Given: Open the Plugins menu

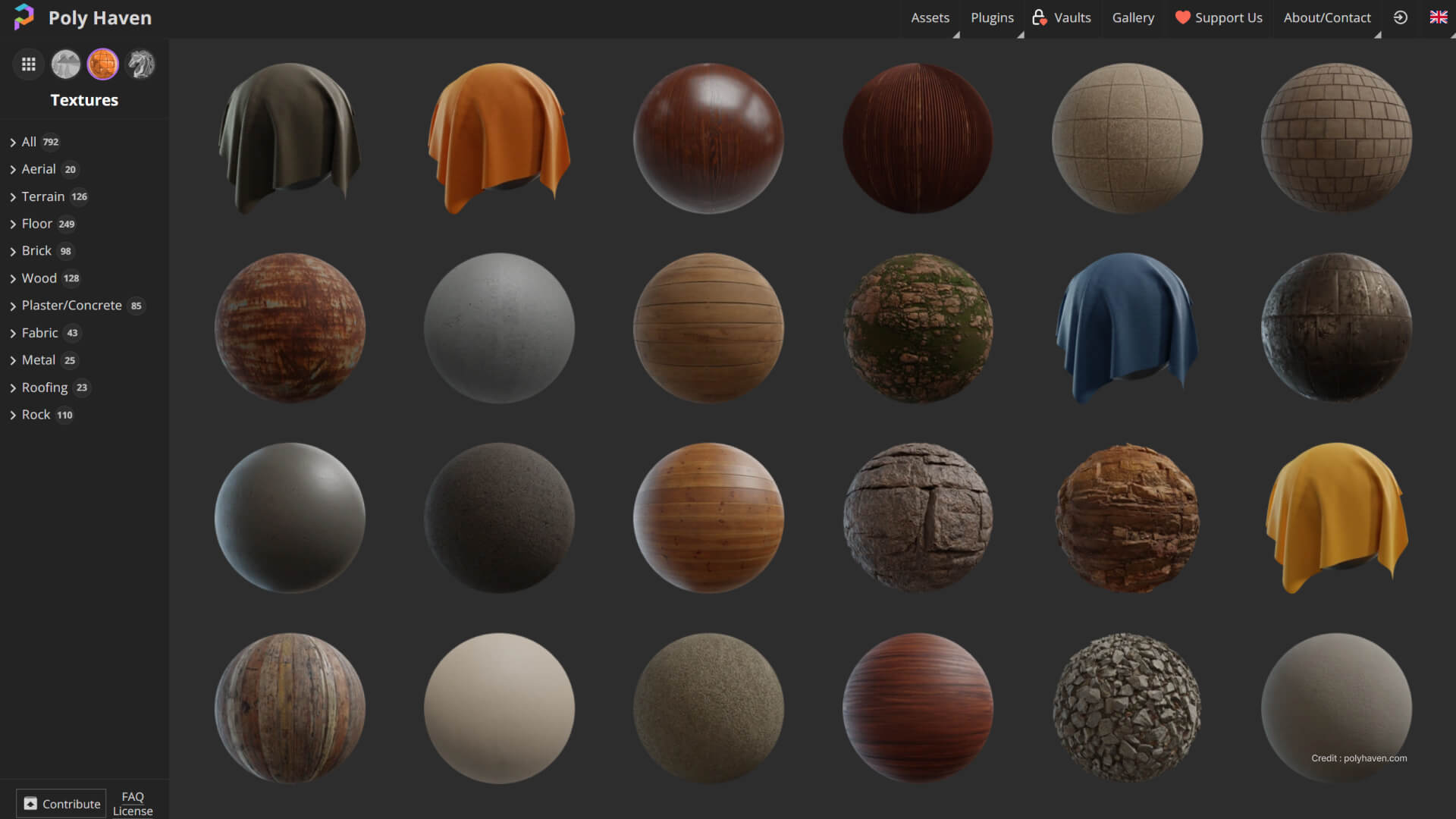Looking at the screenshot, I should (992, 17).
